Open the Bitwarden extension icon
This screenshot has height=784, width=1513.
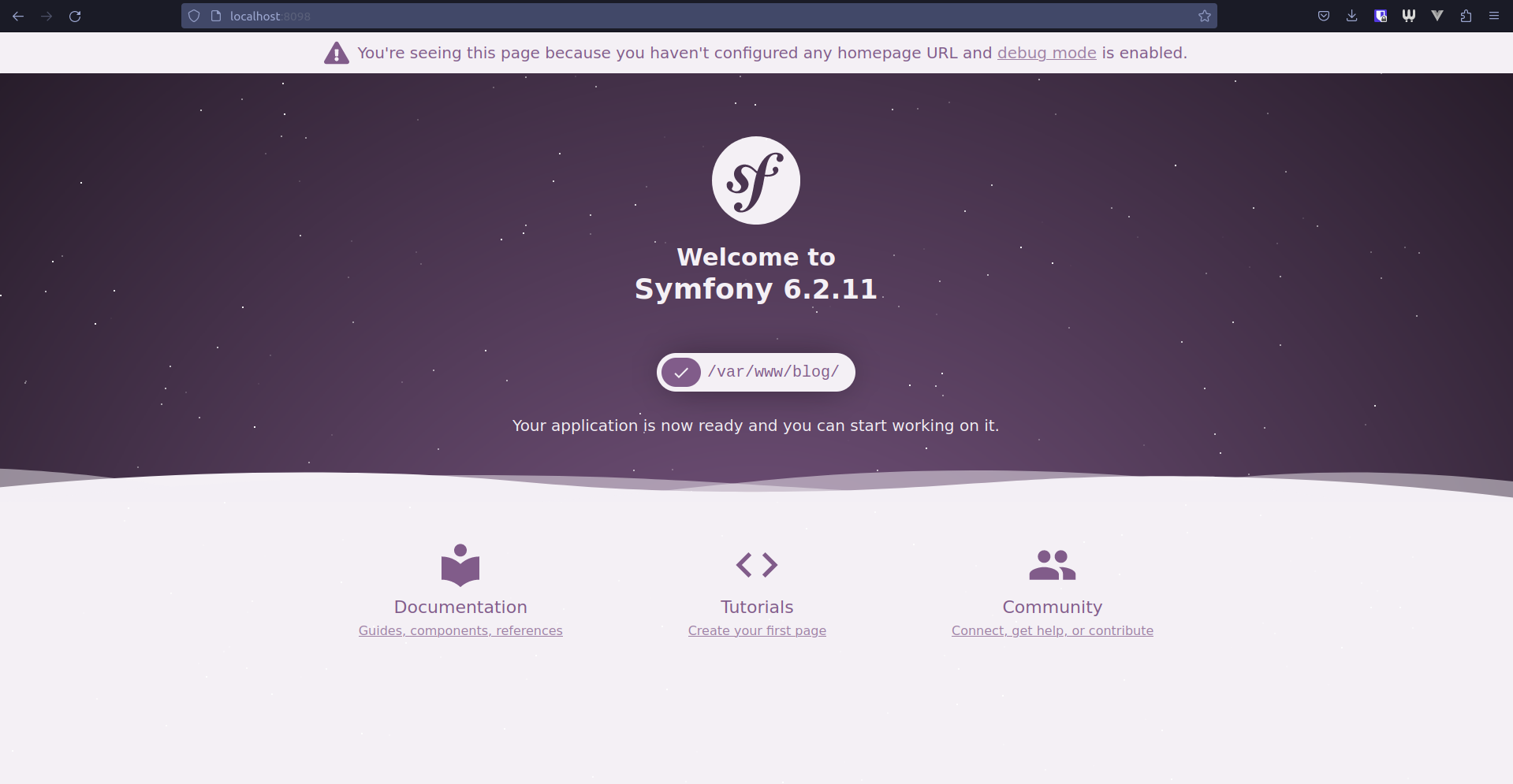(1381, 16)
